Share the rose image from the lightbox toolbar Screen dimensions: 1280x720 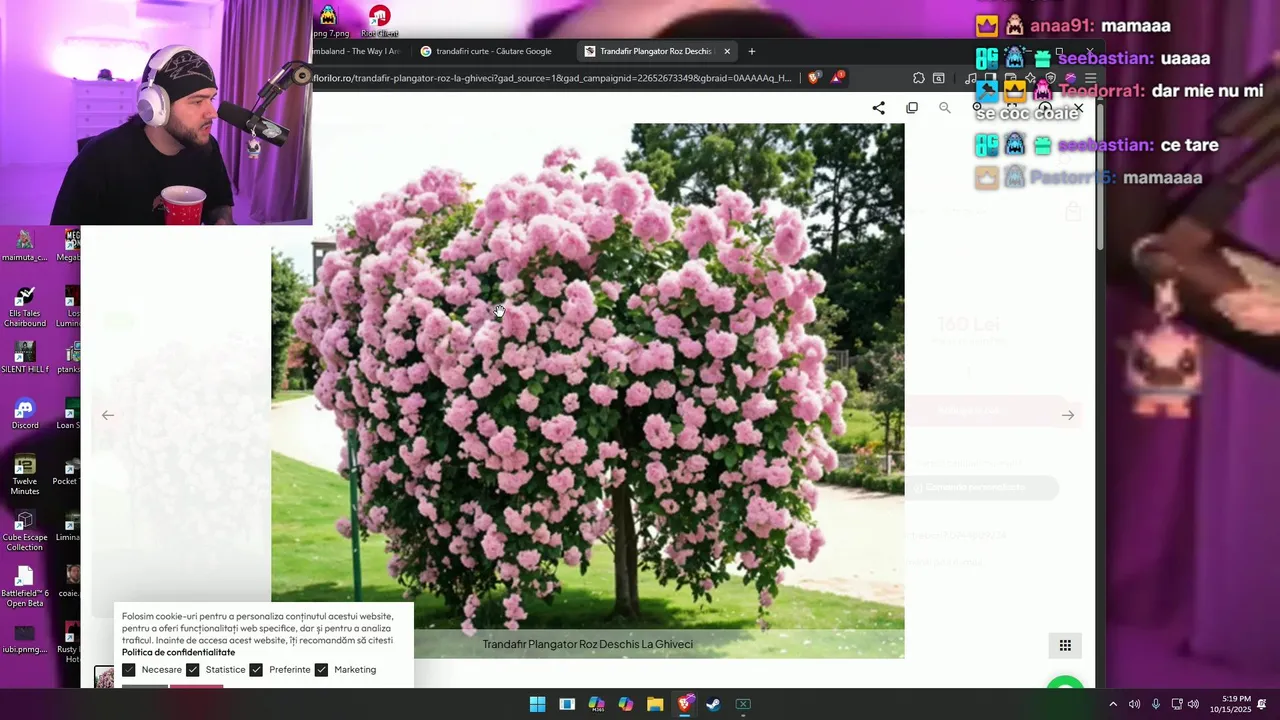pos(878,108)
